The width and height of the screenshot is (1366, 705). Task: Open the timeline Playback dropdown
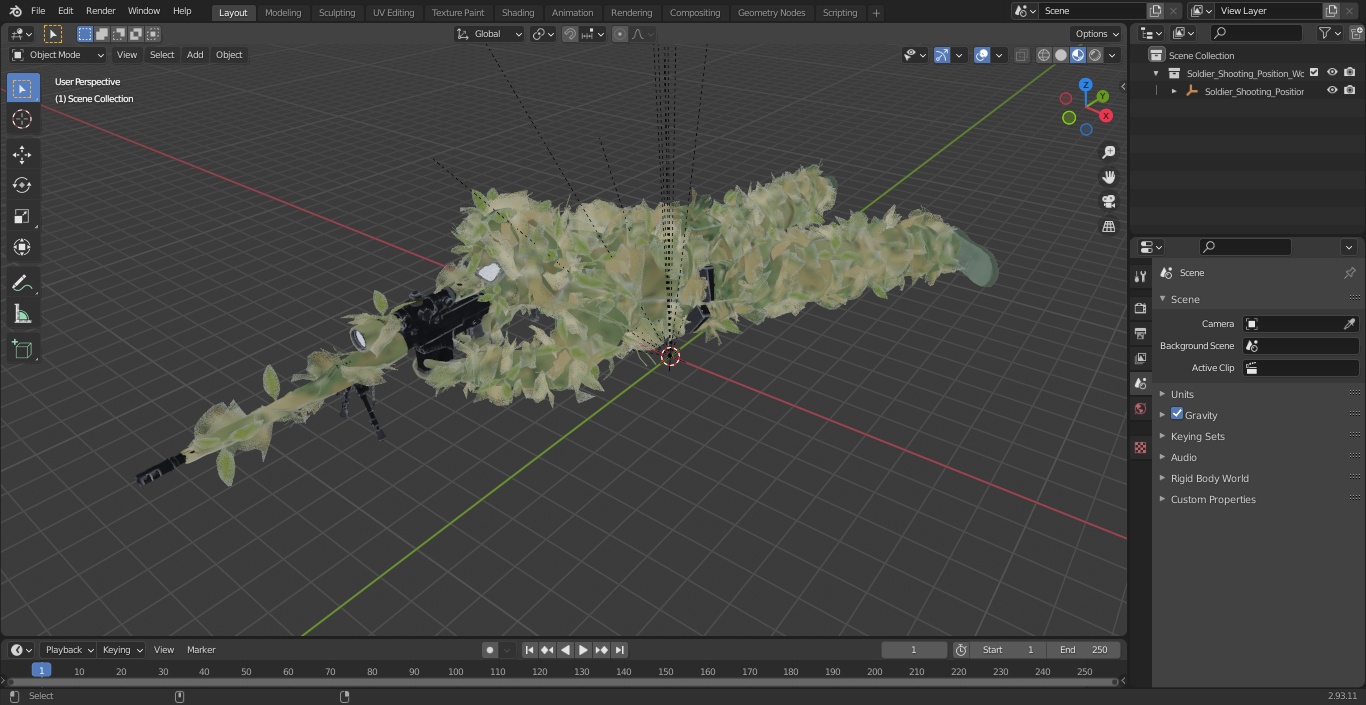coord(69,650)
